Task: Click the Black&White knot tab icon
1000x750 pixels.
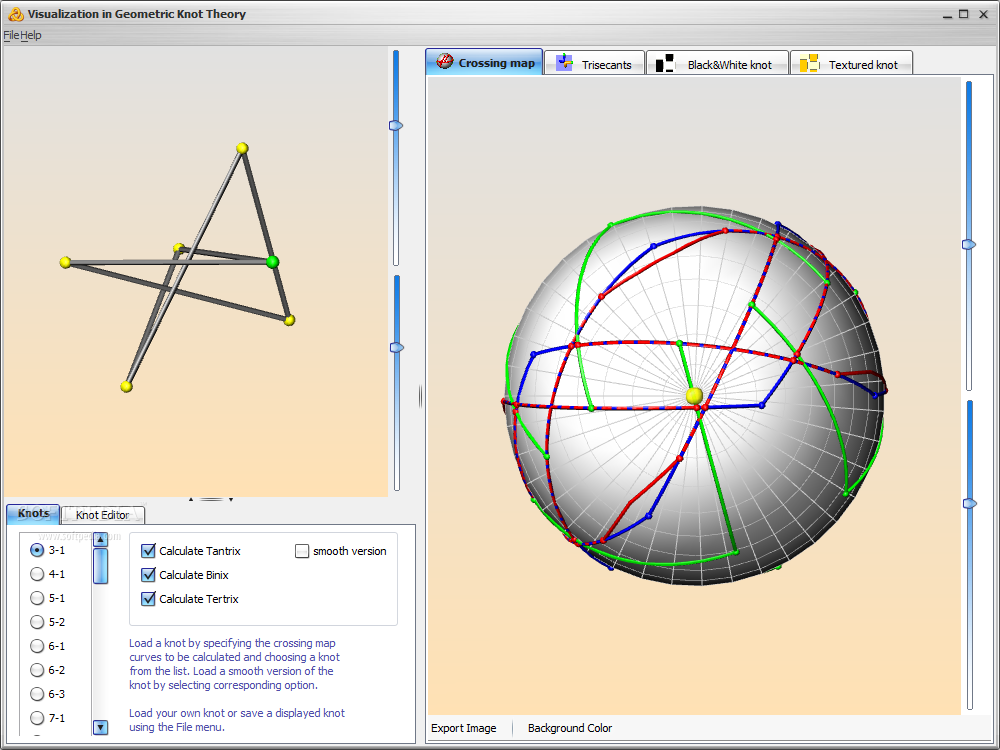Action: click(x=665, y=63)
